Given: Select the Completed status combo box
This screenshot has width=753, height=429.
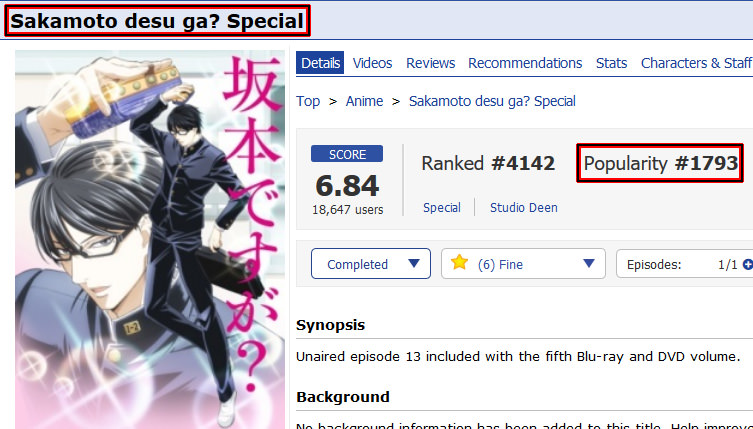Looking at the screenshot, I should coord(371,263).
